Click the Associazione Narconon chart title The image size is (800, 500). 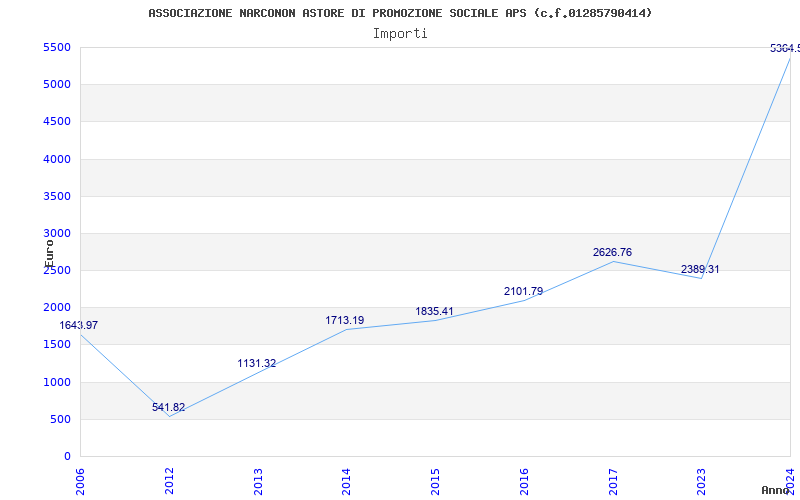click(400, 13)
